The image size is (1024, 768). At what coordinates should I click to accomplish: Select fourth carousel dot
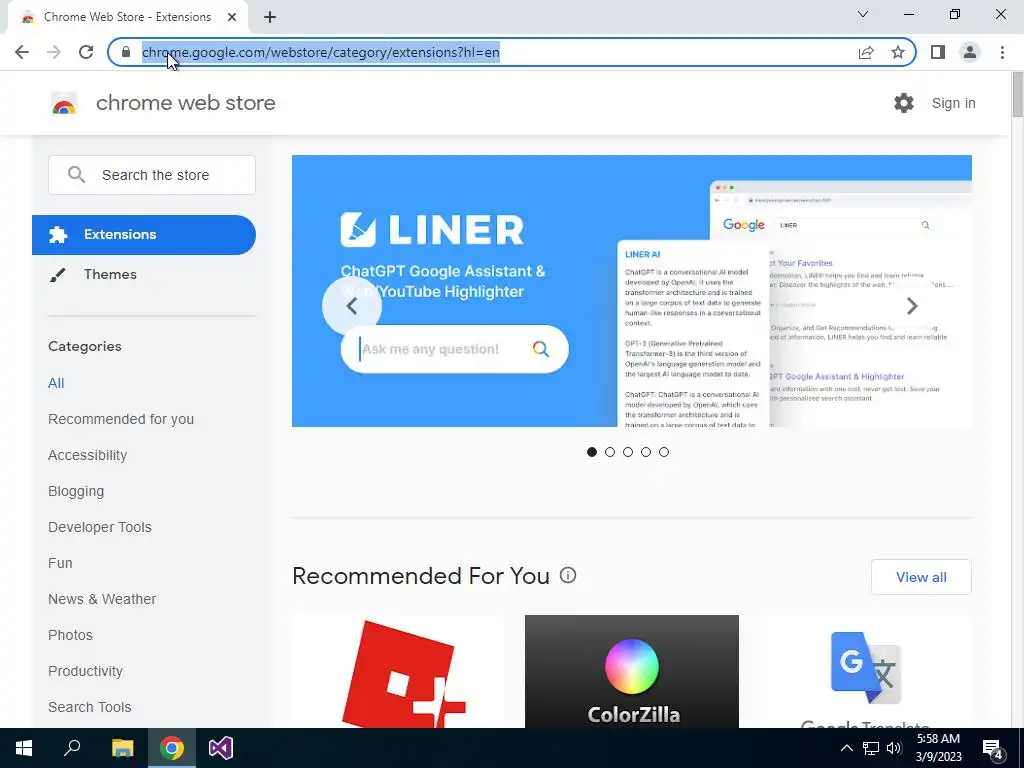click(x=646, y=452)
